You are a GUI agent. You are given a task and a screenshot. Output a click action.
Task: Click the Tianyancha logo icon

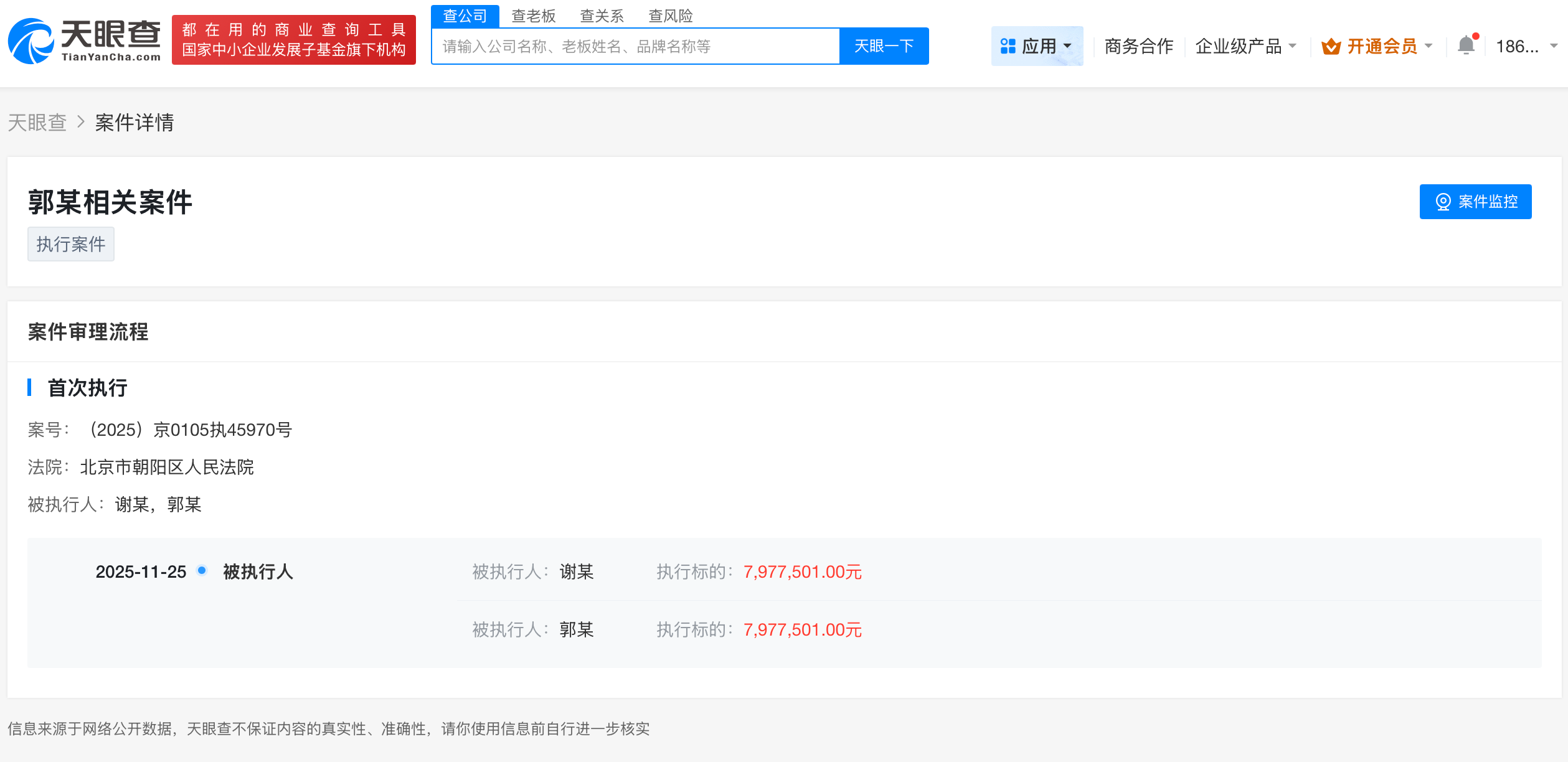[x=29, y=41]
